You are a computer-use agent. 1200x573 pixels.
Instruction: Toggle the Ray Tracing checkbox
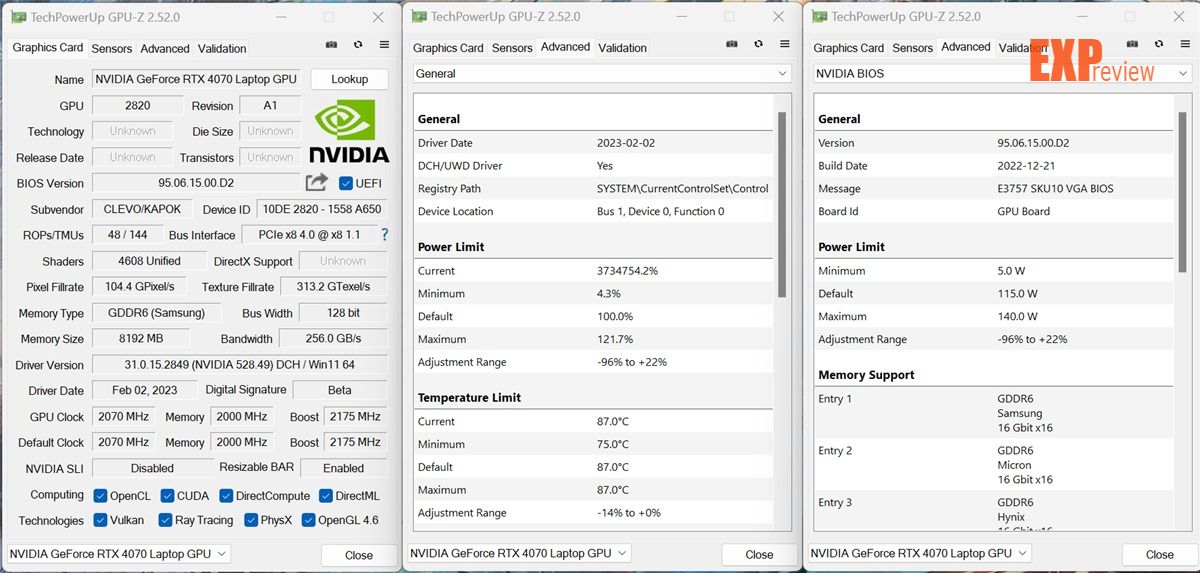click(164, 520)
